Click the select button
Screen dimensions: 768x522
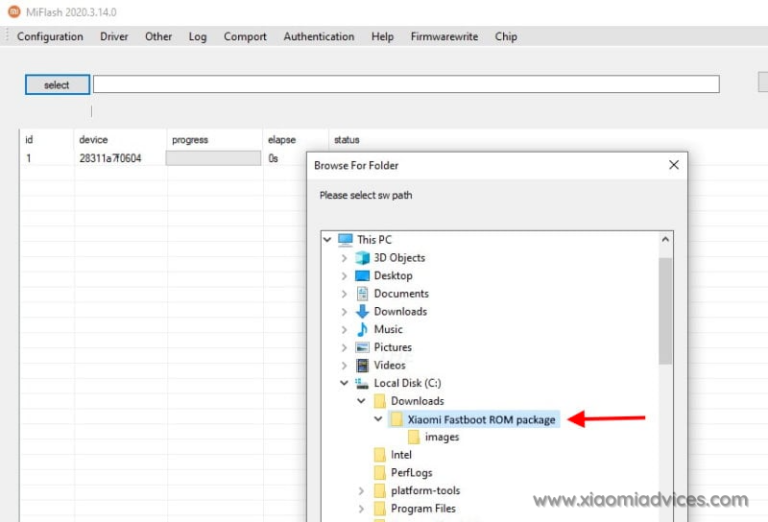(57, 85)
